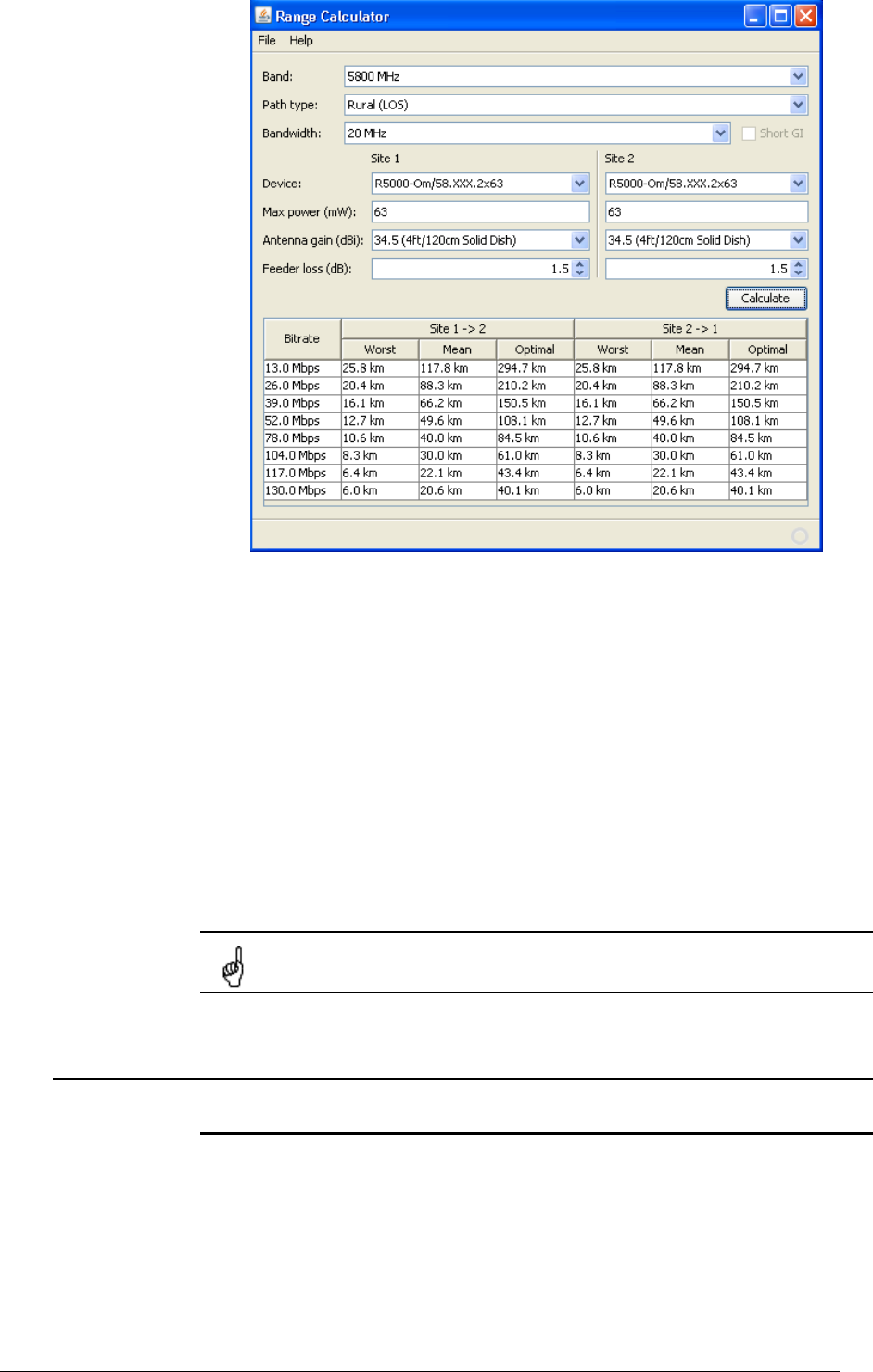Screen dimensions: 873x1372
Task: Click Site 2 Feeder loss input field
Action: (x=698, y=269)
